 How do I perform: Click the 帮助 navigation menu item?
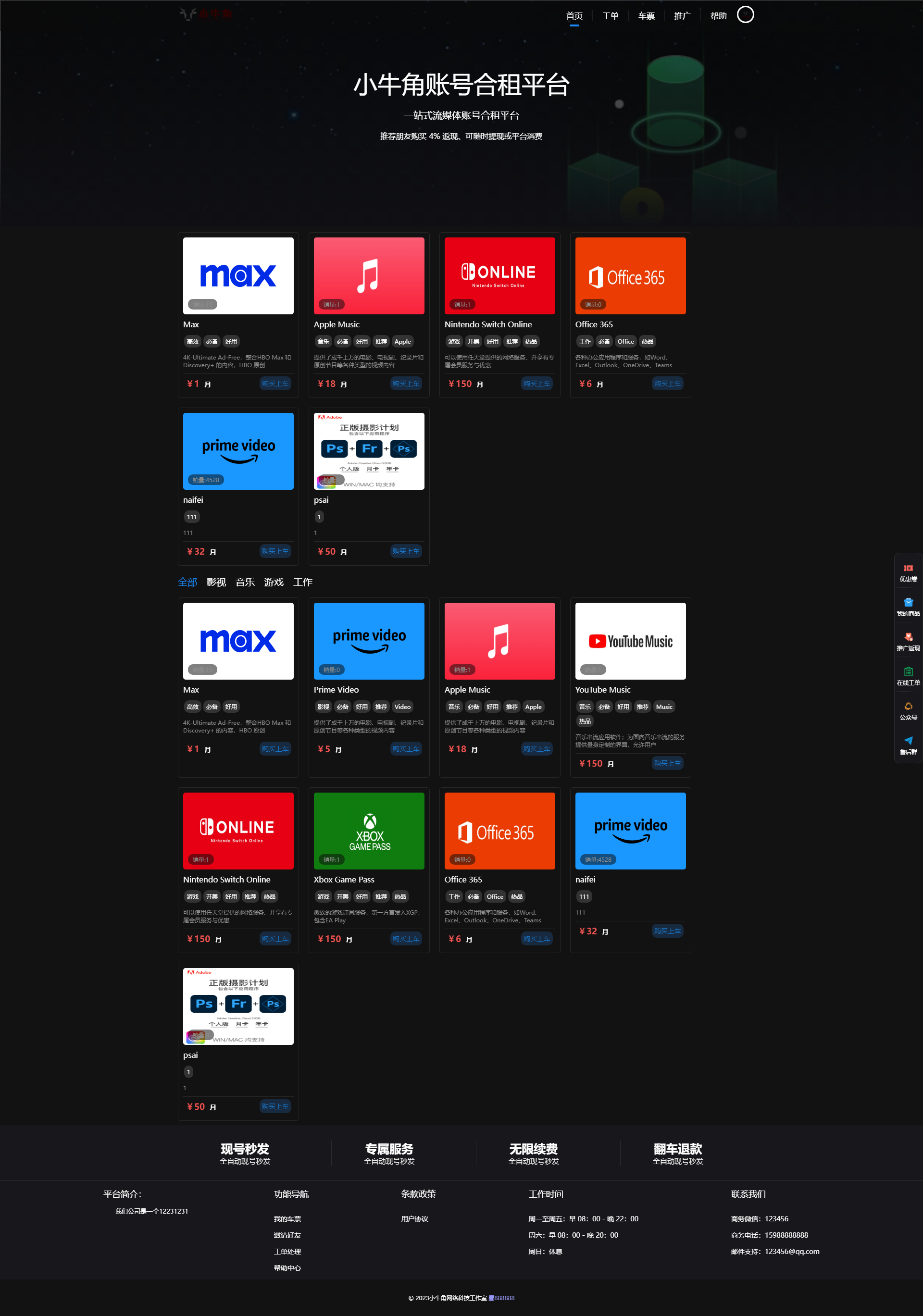[718, 15]
